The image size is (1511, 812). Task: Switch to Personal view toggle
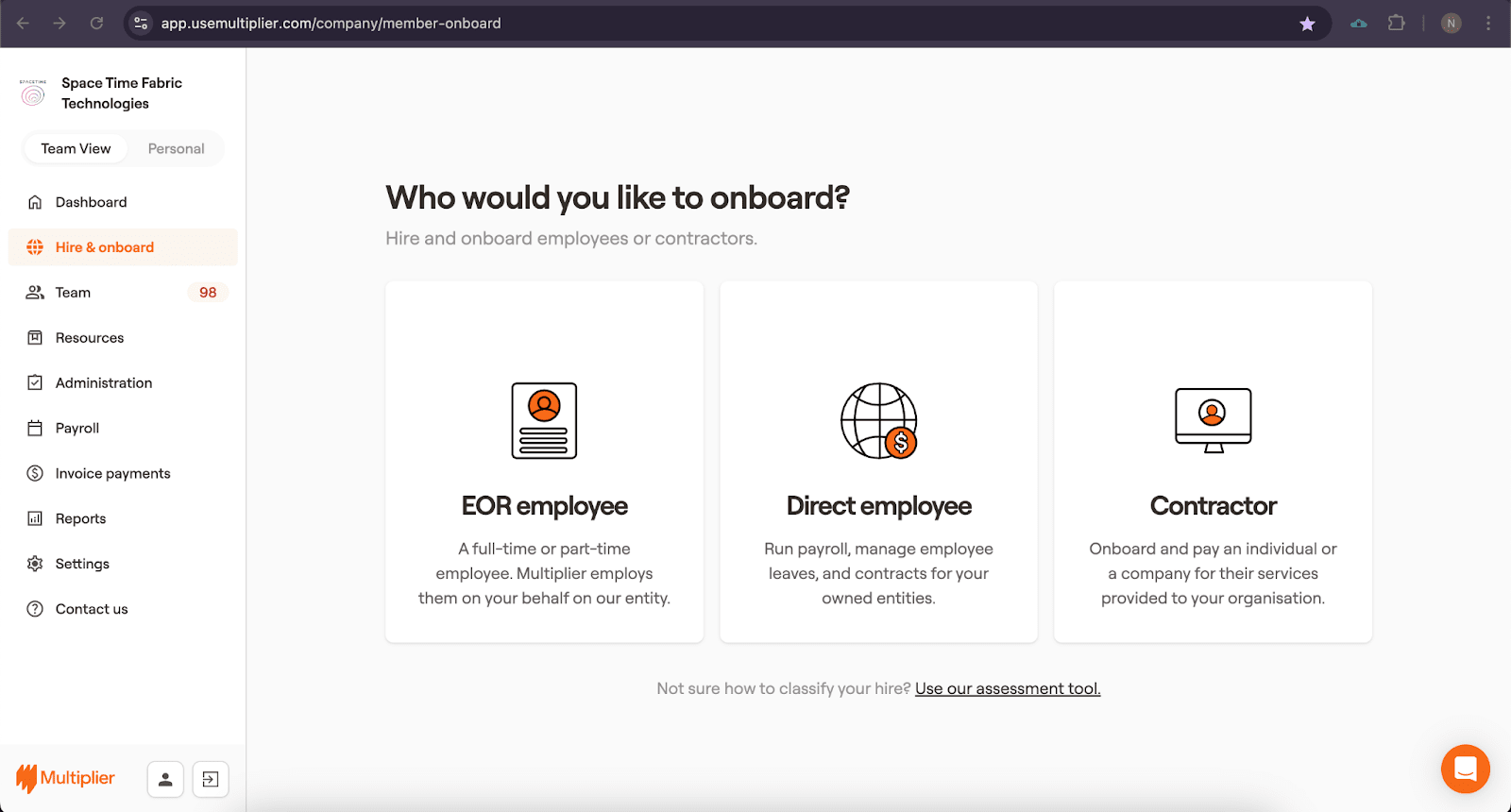click(176, 149)
